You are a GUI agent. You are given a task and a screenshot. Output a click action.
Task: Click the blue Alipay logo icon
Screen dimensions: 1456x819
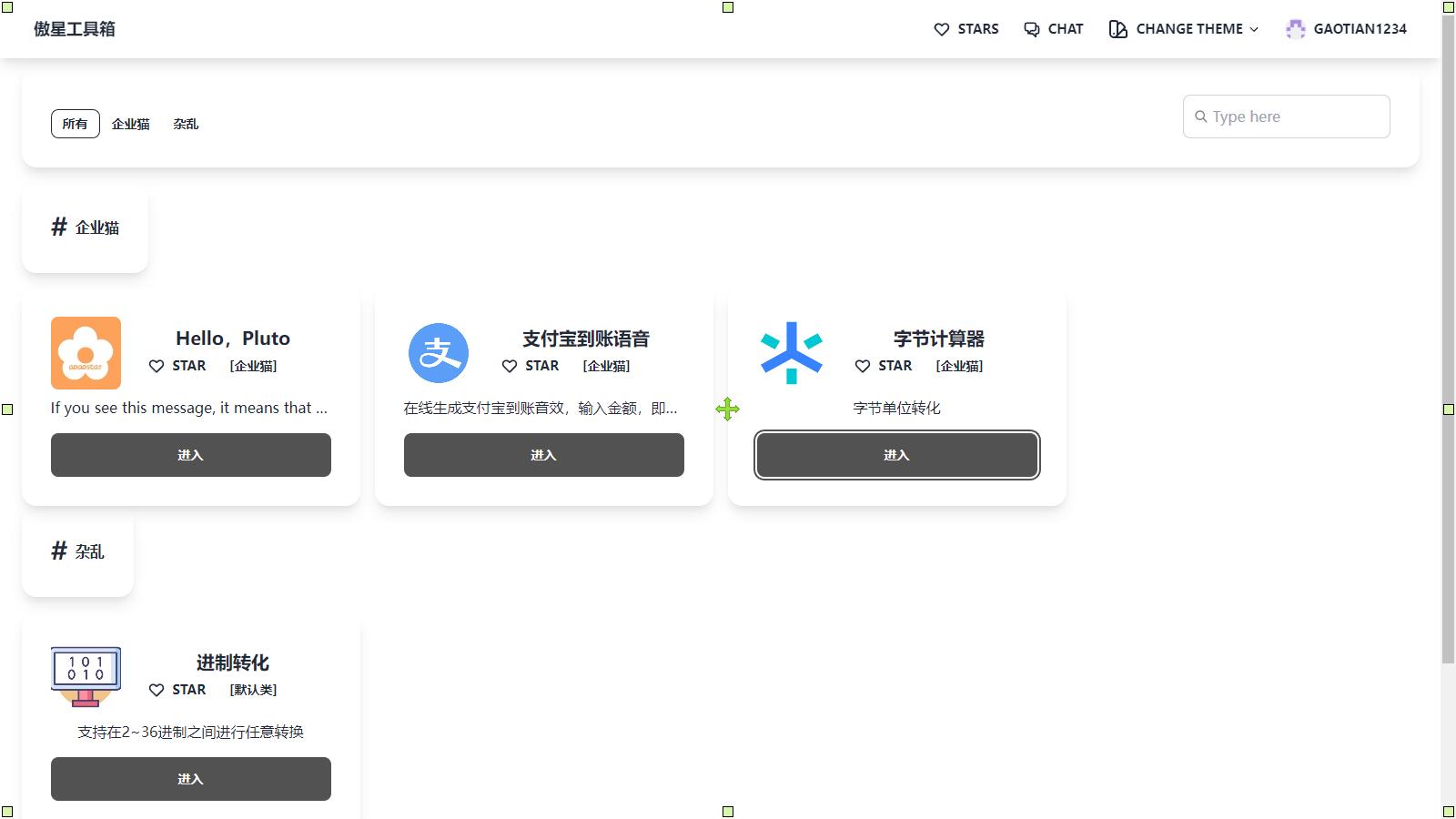point(439,353)
